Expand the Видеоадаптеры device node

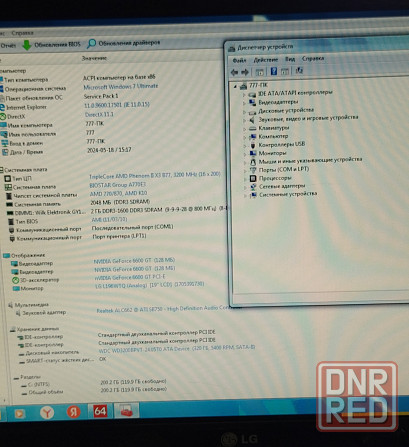click(244, 103)
